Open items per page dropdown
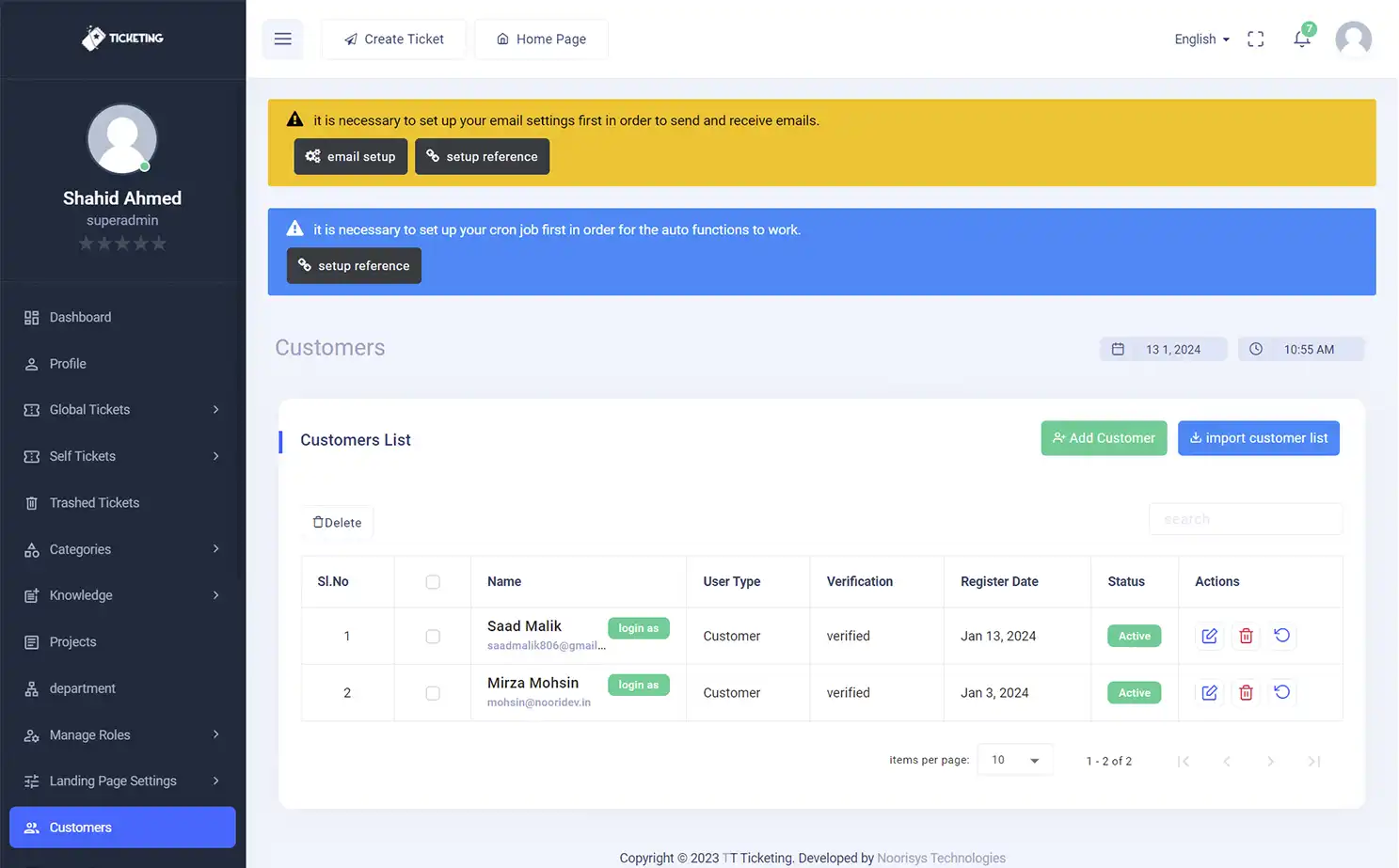 point(1014,760)
